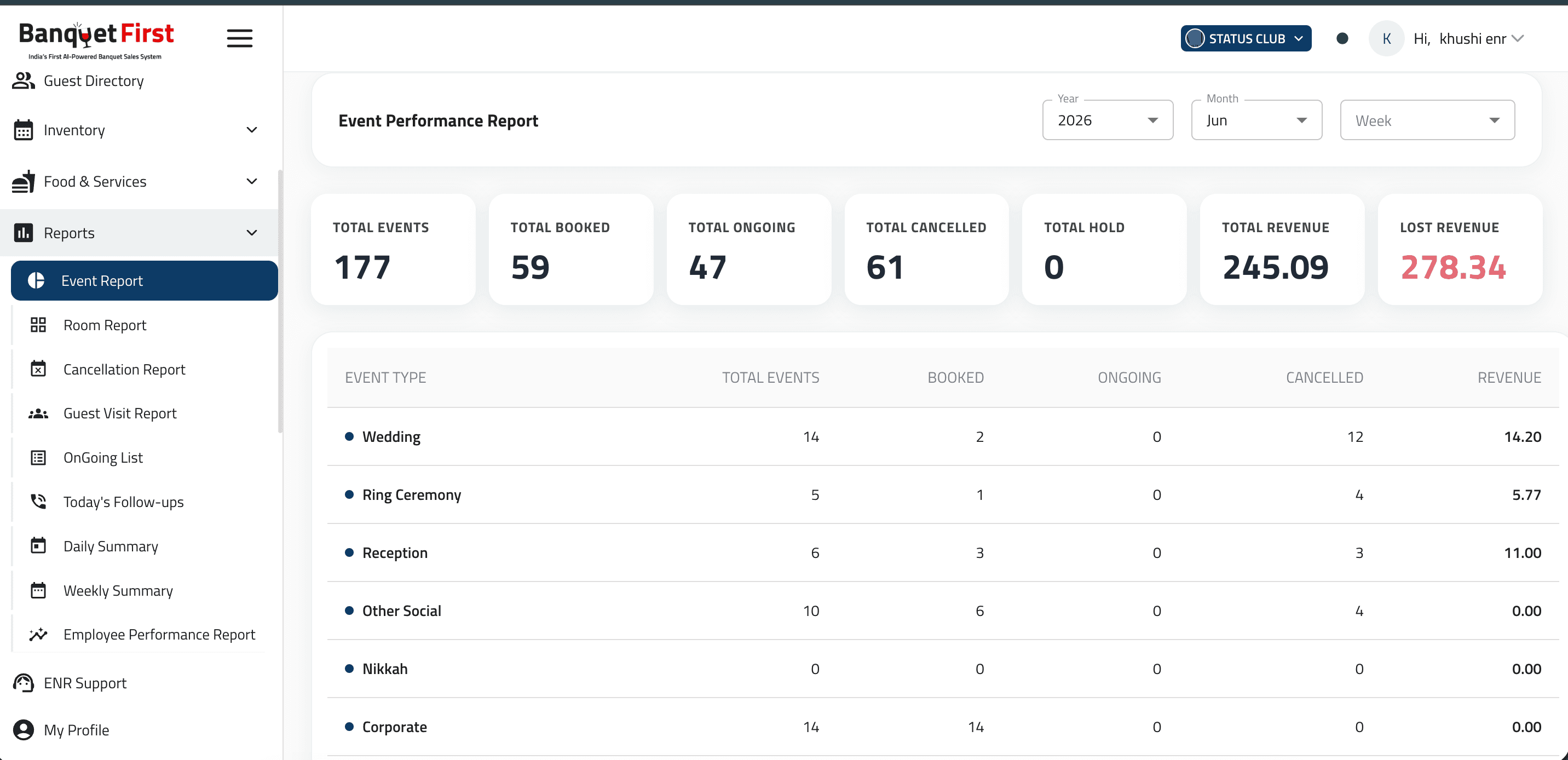Viewport: 1568px width, 760px height.
Task: Click the Total Revenue 245.09 card
Action: click(x=1282, y=250)
